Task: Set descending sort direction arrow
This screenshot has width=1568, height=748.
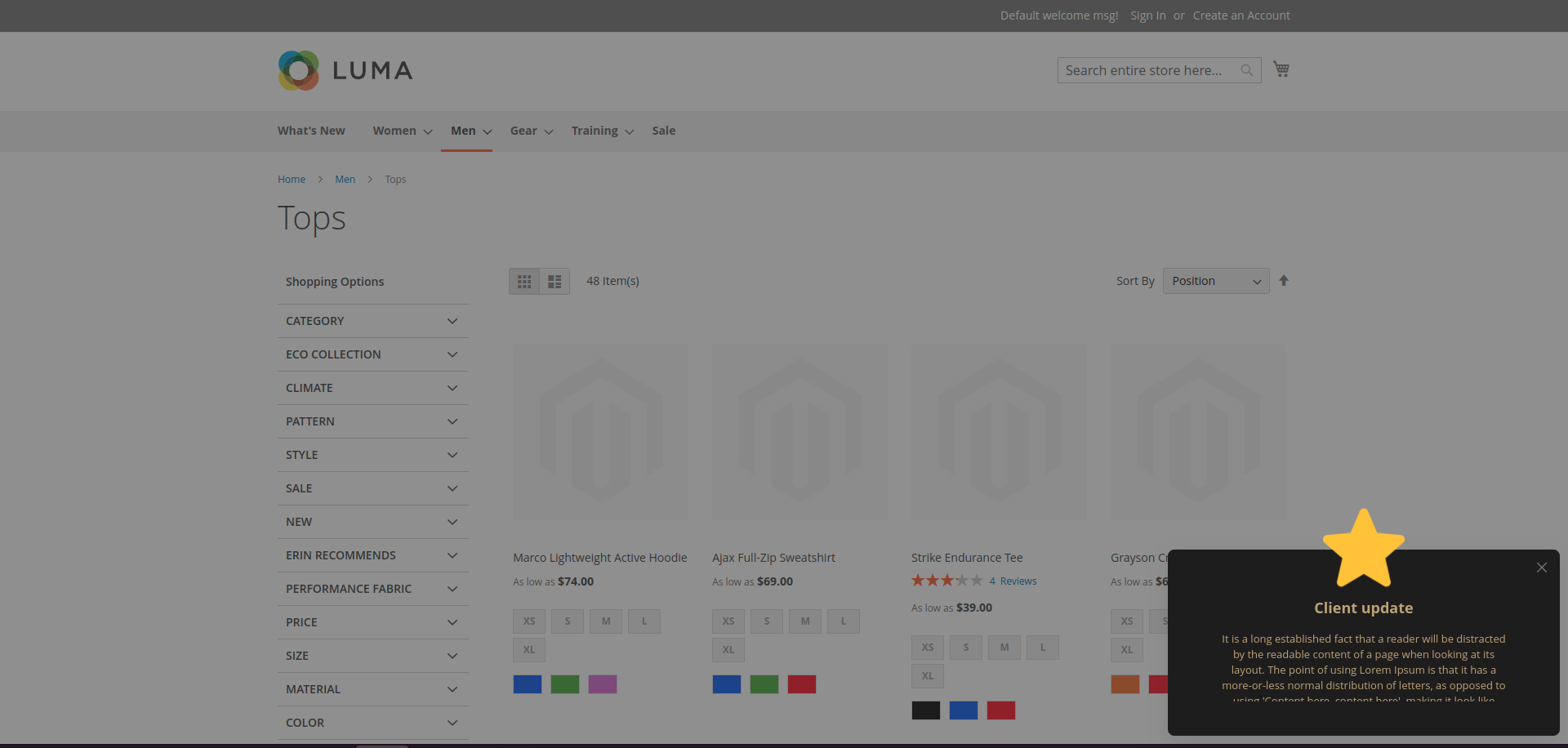Action: click(x=1284, y=281)
